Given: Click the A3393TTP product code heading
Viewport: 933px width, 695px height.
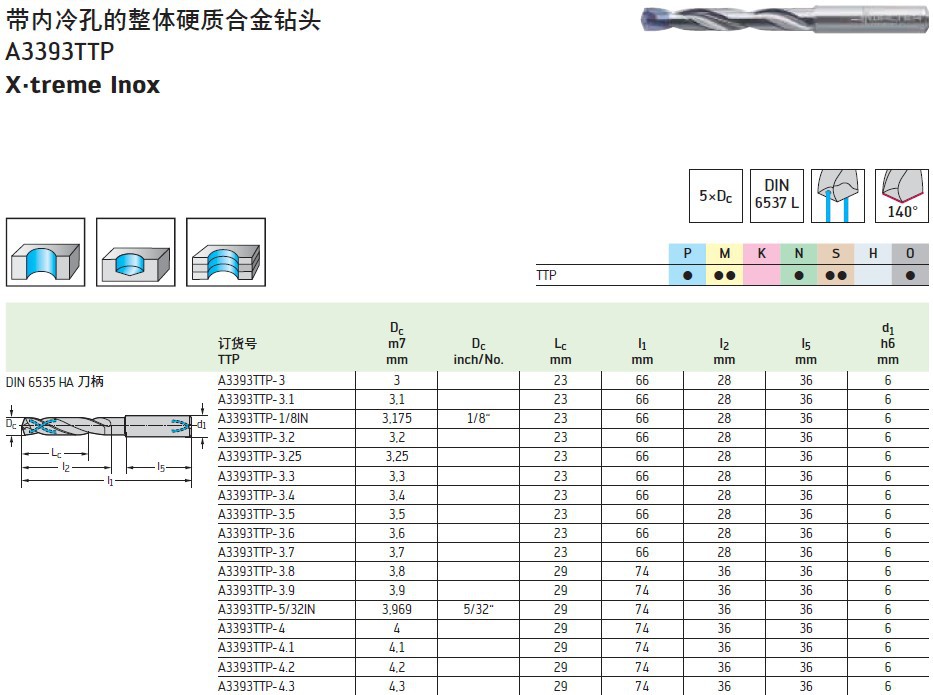Looking at the screenshot, I should 60,52.
